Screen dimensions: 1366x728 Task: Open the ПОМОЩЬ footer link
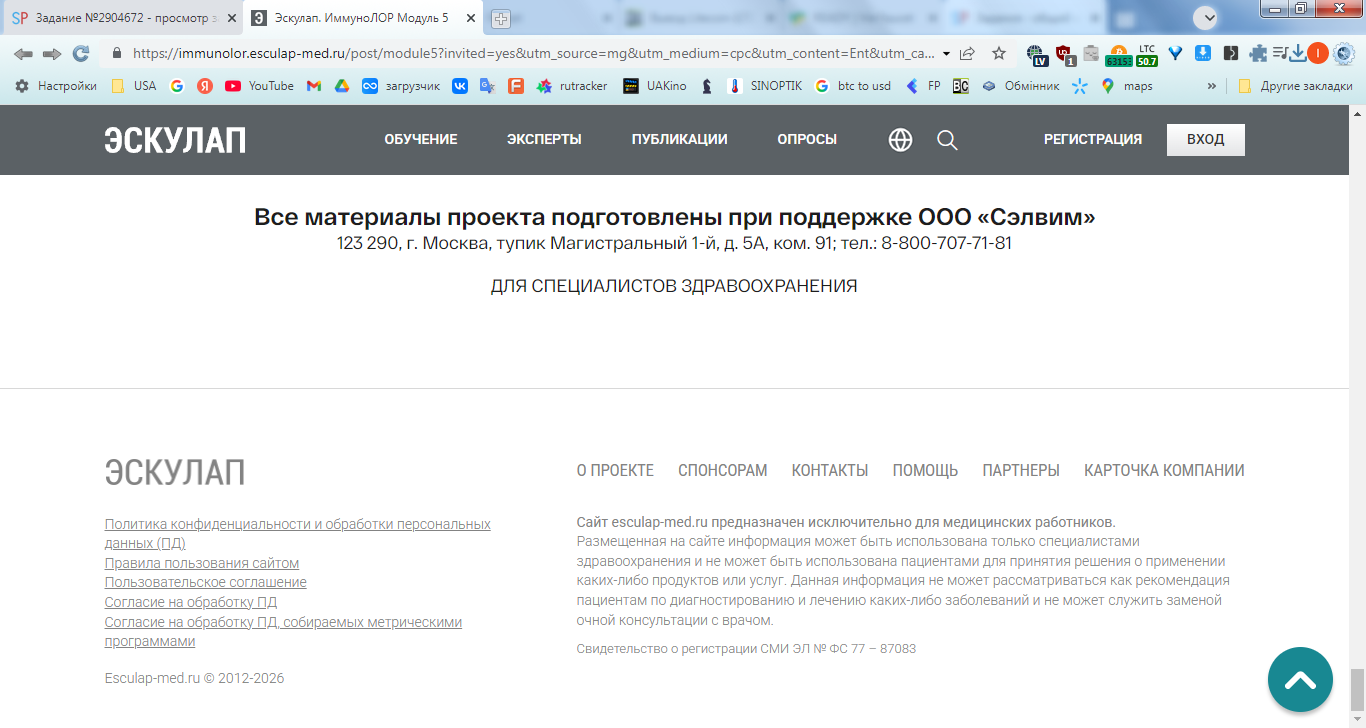pos(925,470)
